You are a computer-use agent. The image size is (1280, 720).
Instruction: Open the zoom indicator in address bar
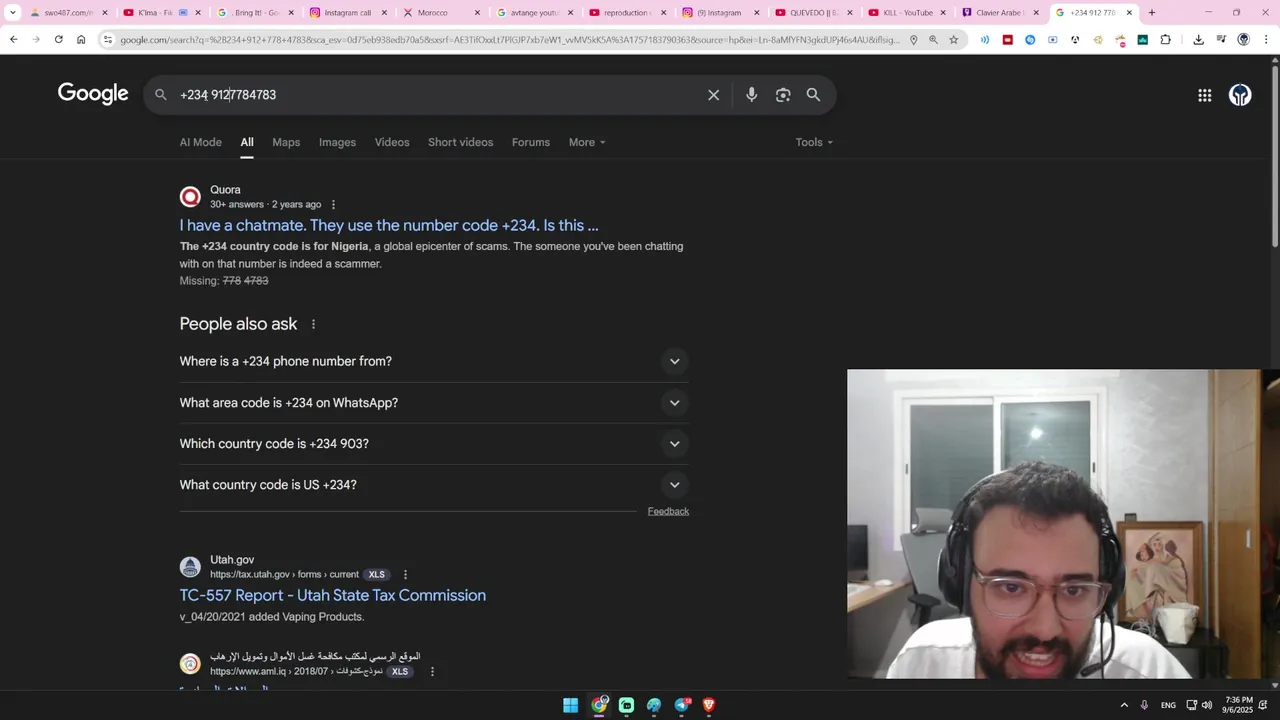[x=933, y=40]
